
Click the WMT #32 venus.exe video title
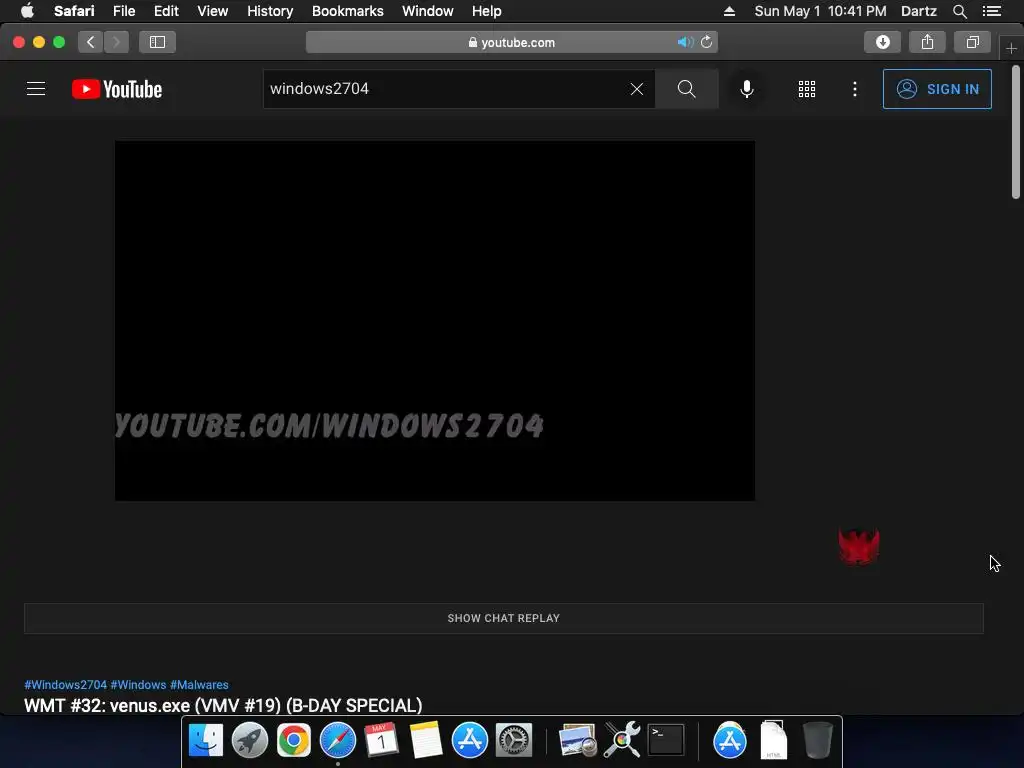[x=223, y=706]
